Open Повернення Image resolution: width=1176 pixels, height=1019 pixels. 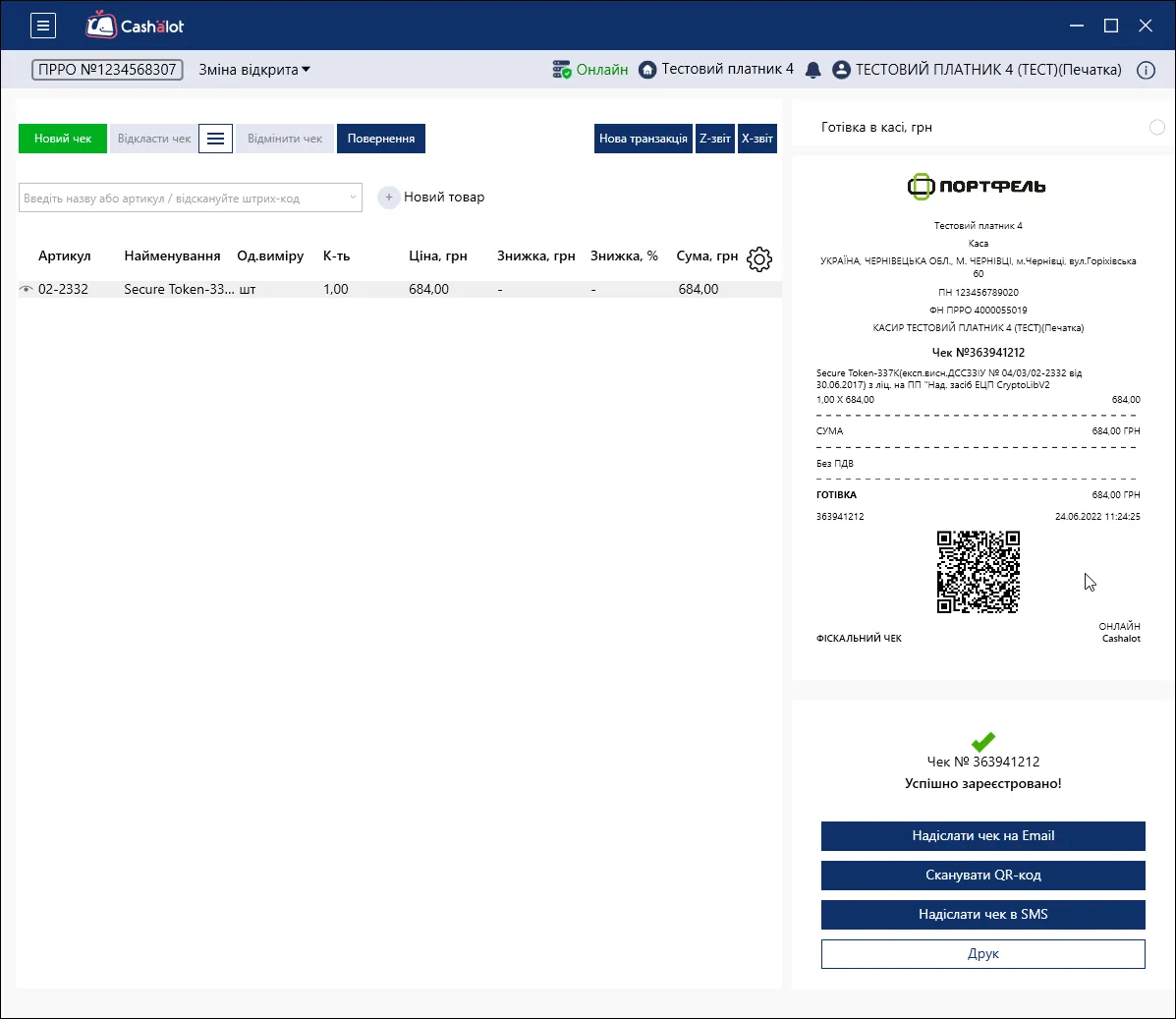(381, 139)
